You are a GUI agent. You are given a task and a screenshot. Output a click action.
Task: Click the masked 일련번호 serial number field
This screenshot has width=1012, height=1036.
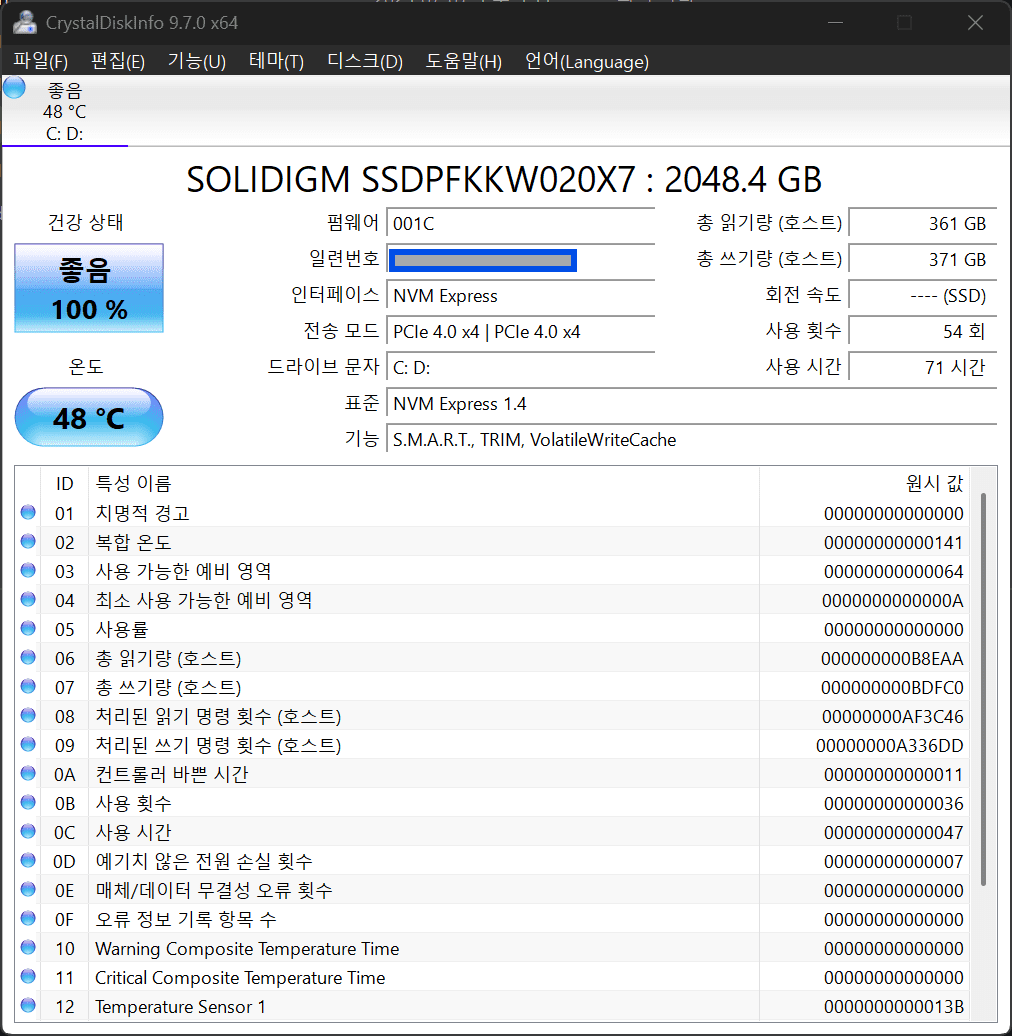click(521, 260)
